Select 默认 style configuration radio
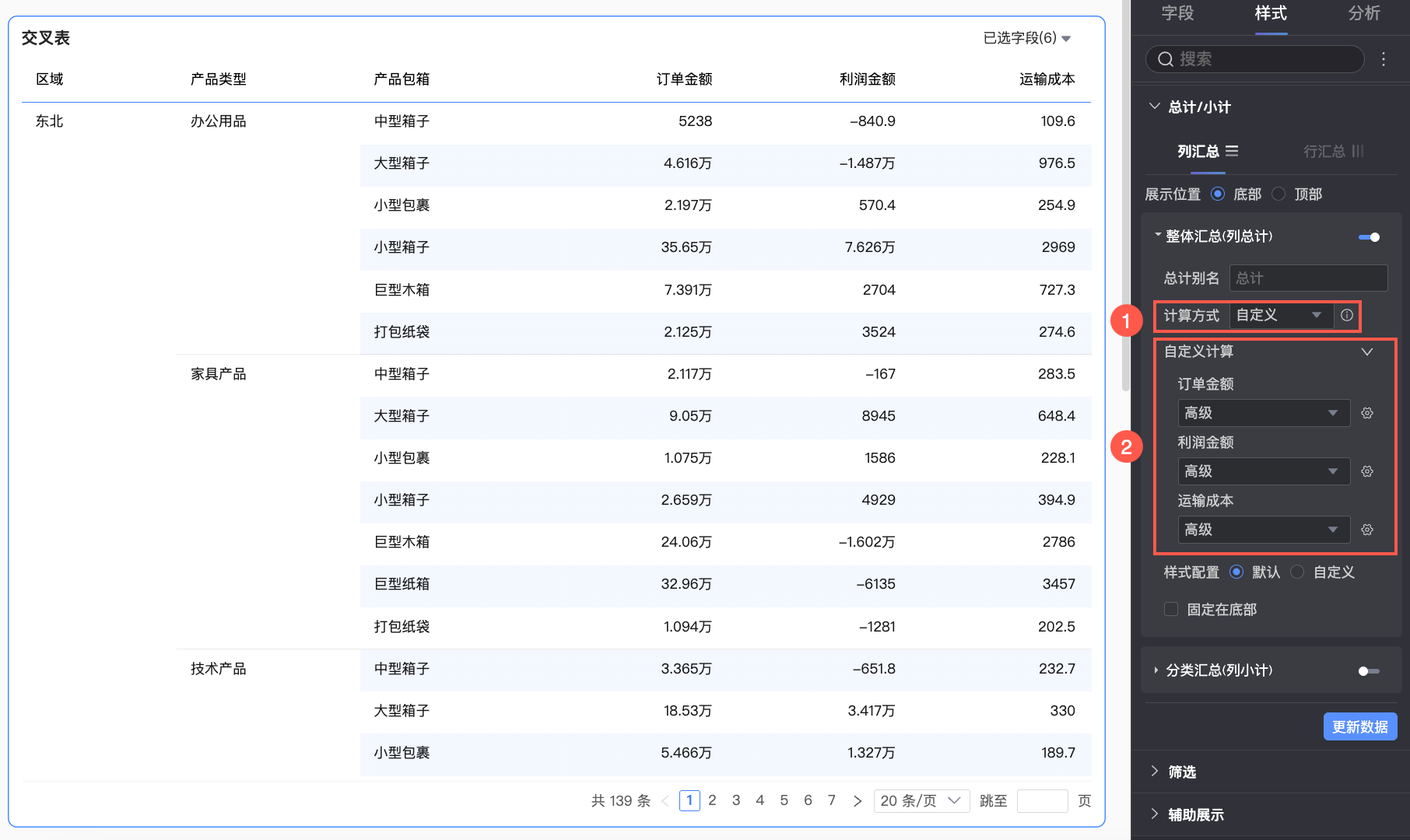 1236,572
